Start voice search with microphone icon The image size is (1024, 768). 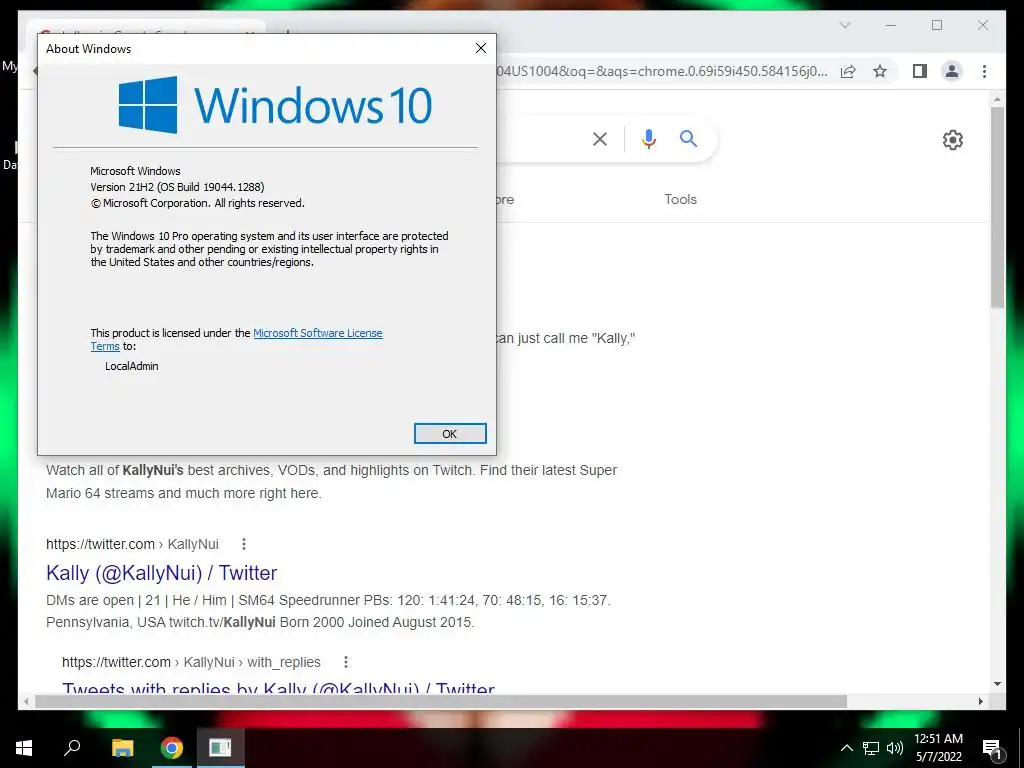coord(648,139)
